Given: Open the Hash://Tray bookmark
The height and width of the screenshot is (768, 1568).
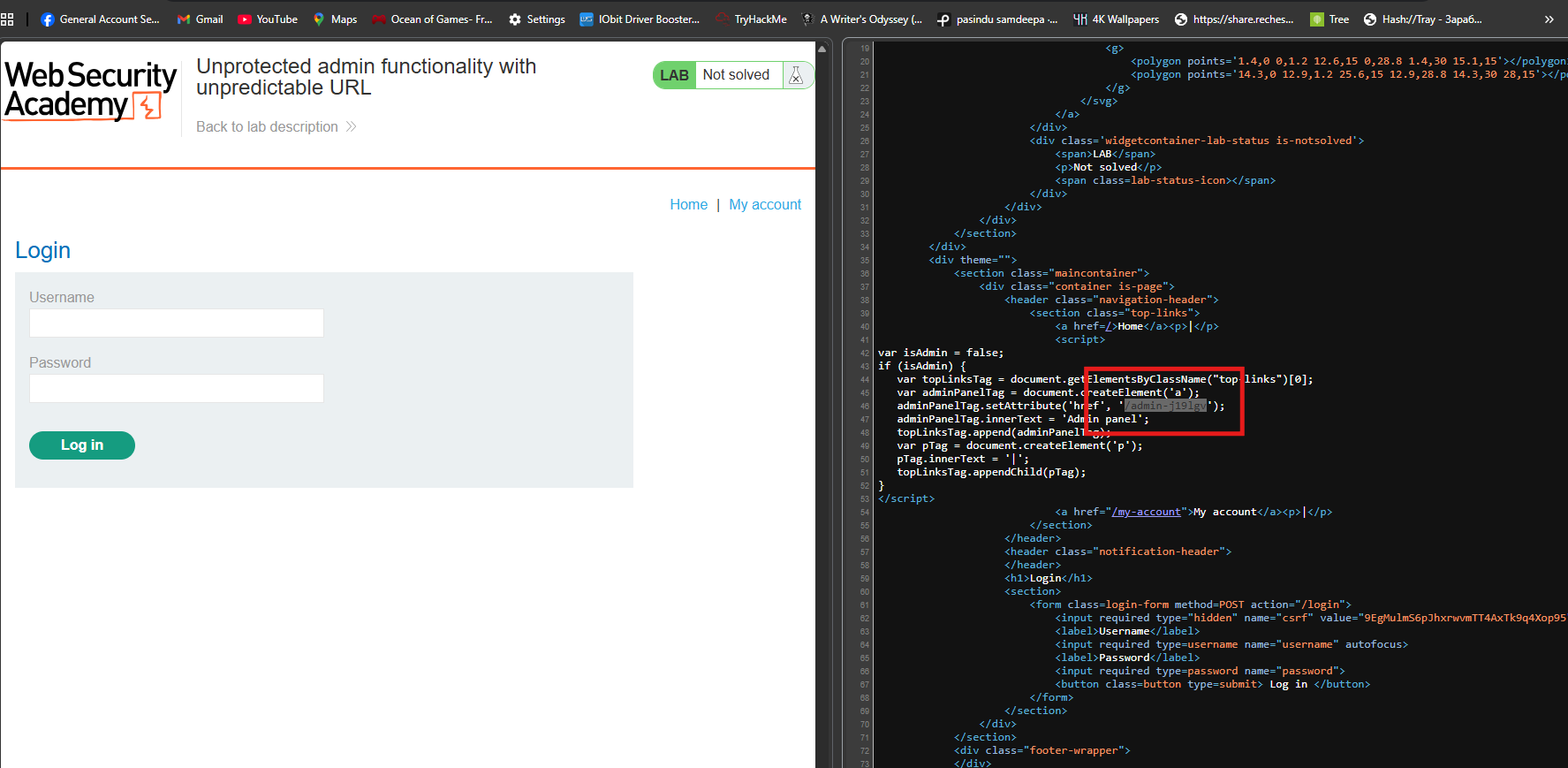Looking at the screenshot, I should point(1423,19).
